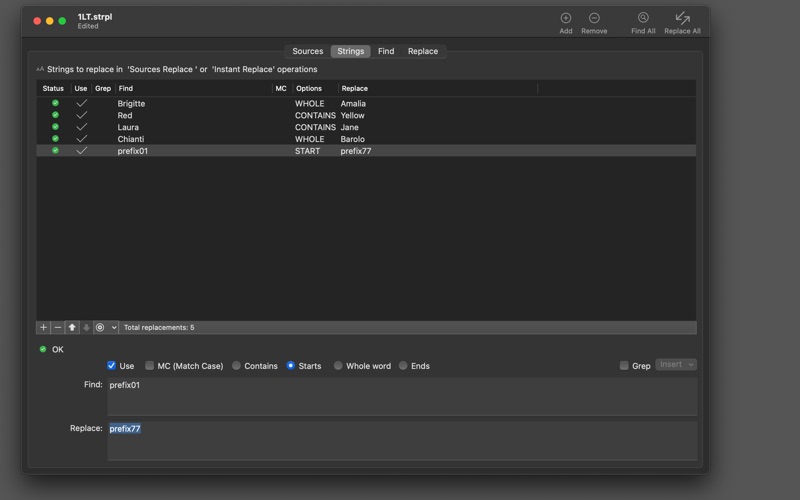Select the Whole word radio button
The height and width of the screenshot is (500, 800).
(x=338, y=365)
